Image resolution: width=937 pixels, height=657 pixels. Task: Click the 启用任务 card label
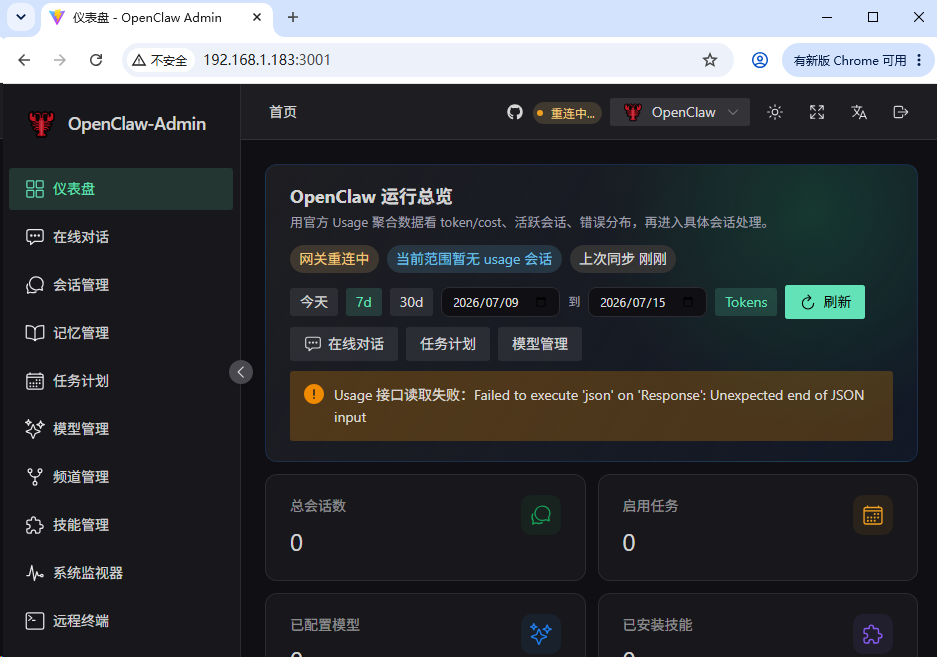pyautogui.click(x=650, y=506)
